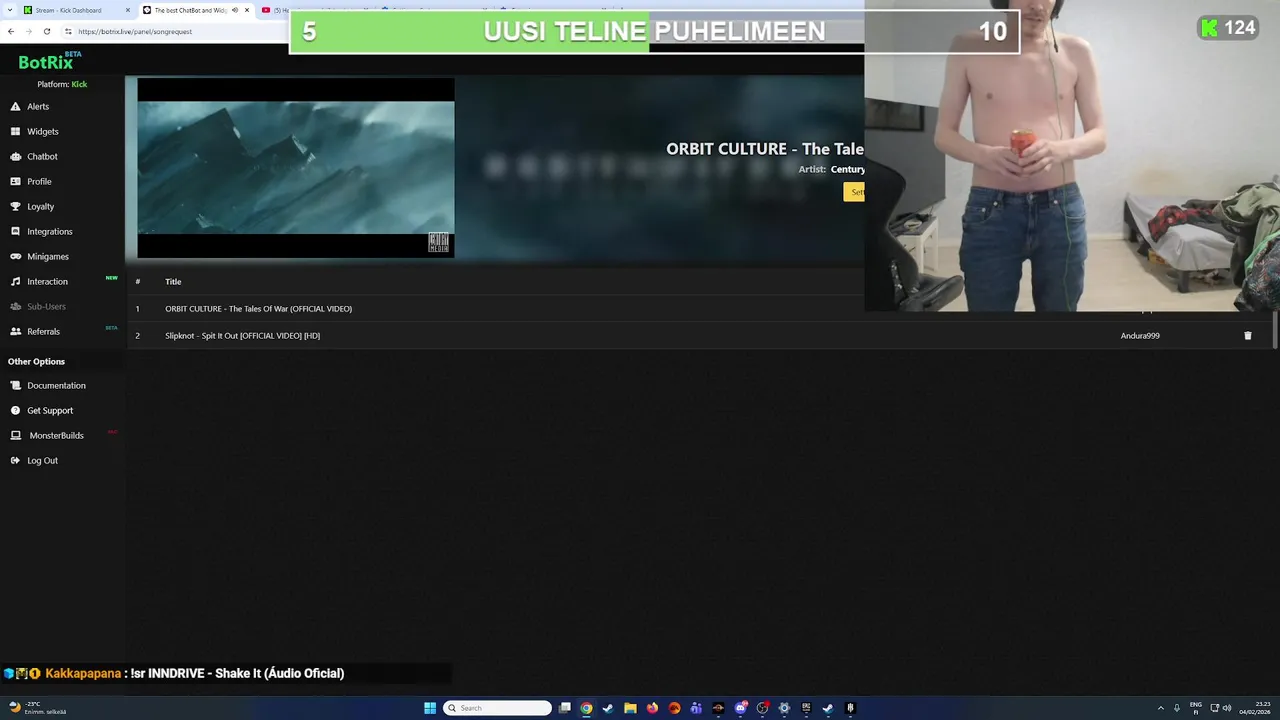Open the Interaction music note icon

coord(16,281)
